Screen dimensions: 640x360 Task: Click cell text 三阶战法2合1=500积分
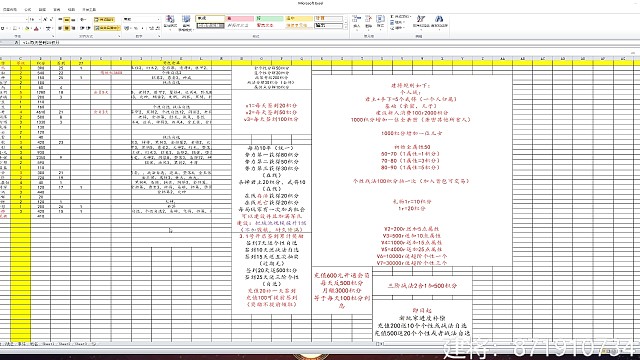point(422,286)
